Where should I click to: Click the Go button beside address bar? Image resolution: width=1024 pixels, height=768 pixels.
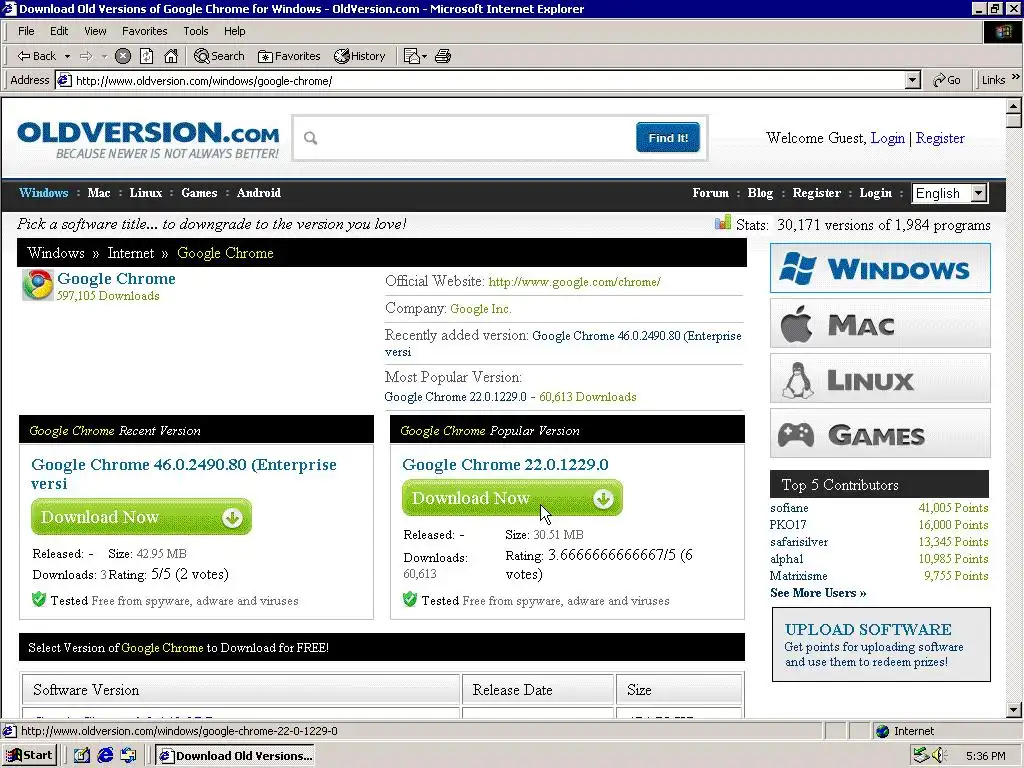point(947,80)
